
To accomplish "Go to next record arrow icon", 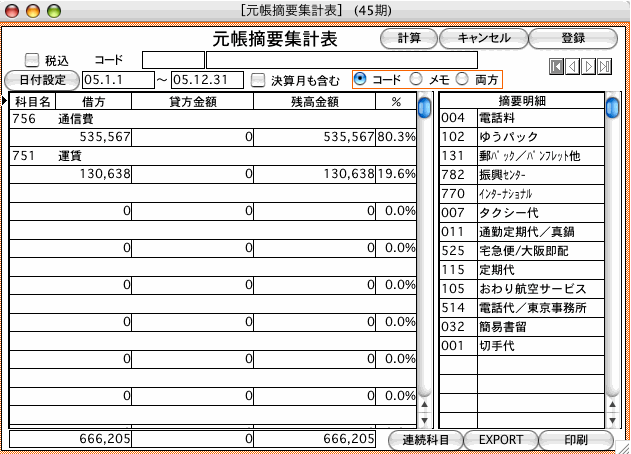I will pyautogui.click(x=589, y=67).
